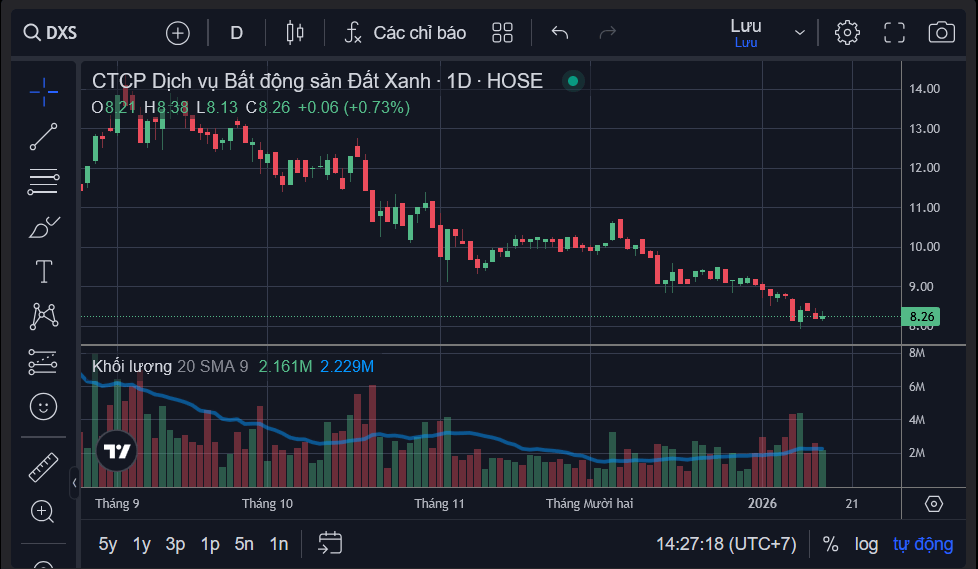The width and height of the screenshot is (978, 569).
Task: Click the UTC+7 timezone clock
Action: coord(726,544)
